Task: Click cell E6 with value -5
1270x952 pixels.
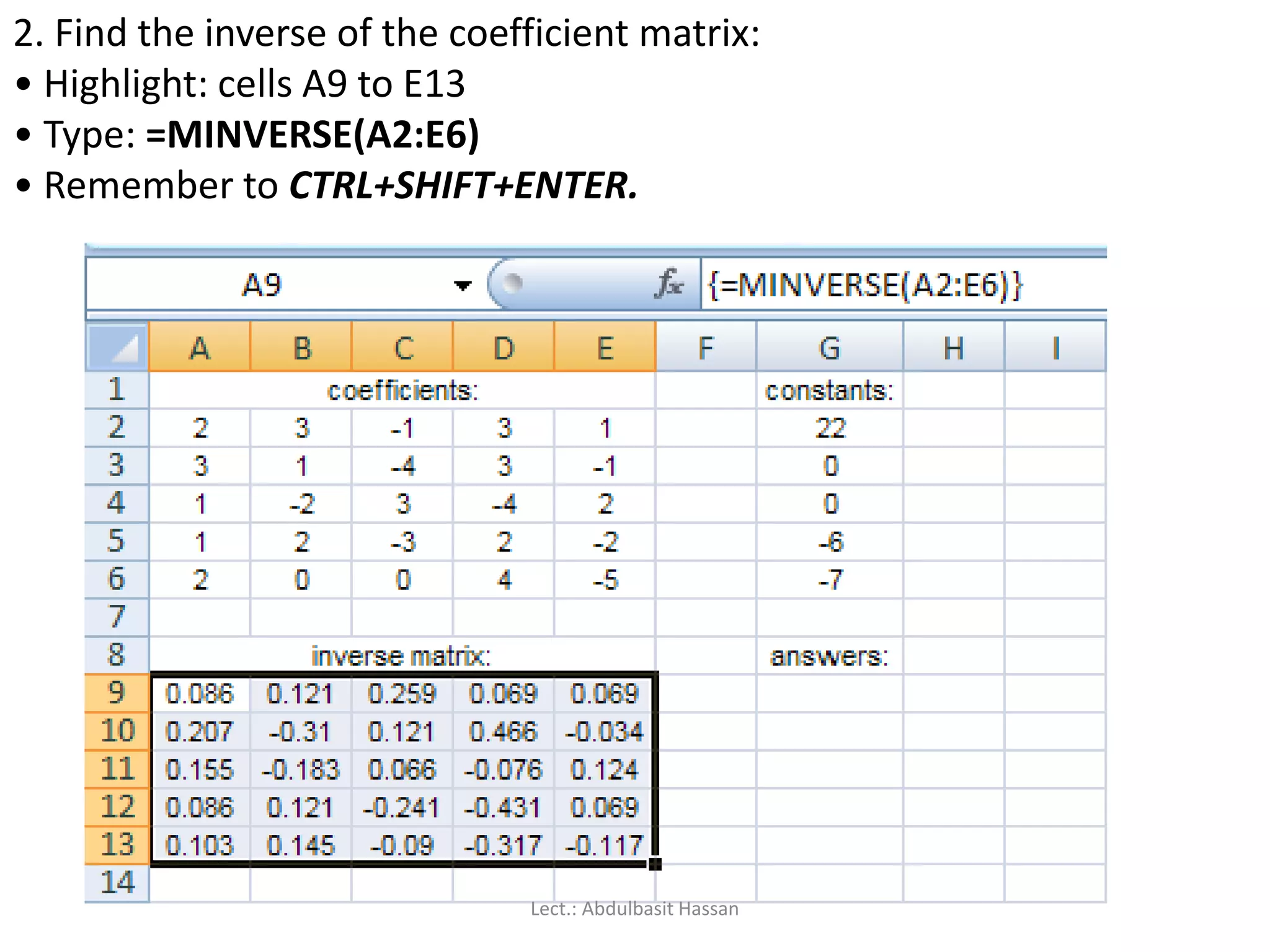Action: coord(605,580)
